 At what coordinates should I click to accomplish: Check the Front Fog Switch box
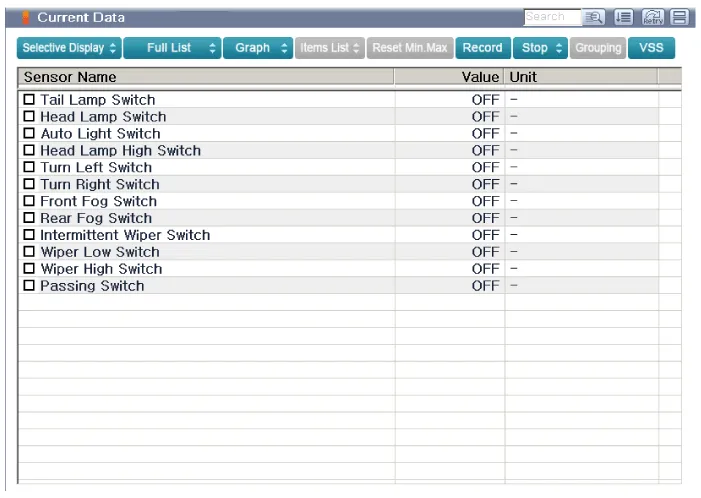pos(29,202)
